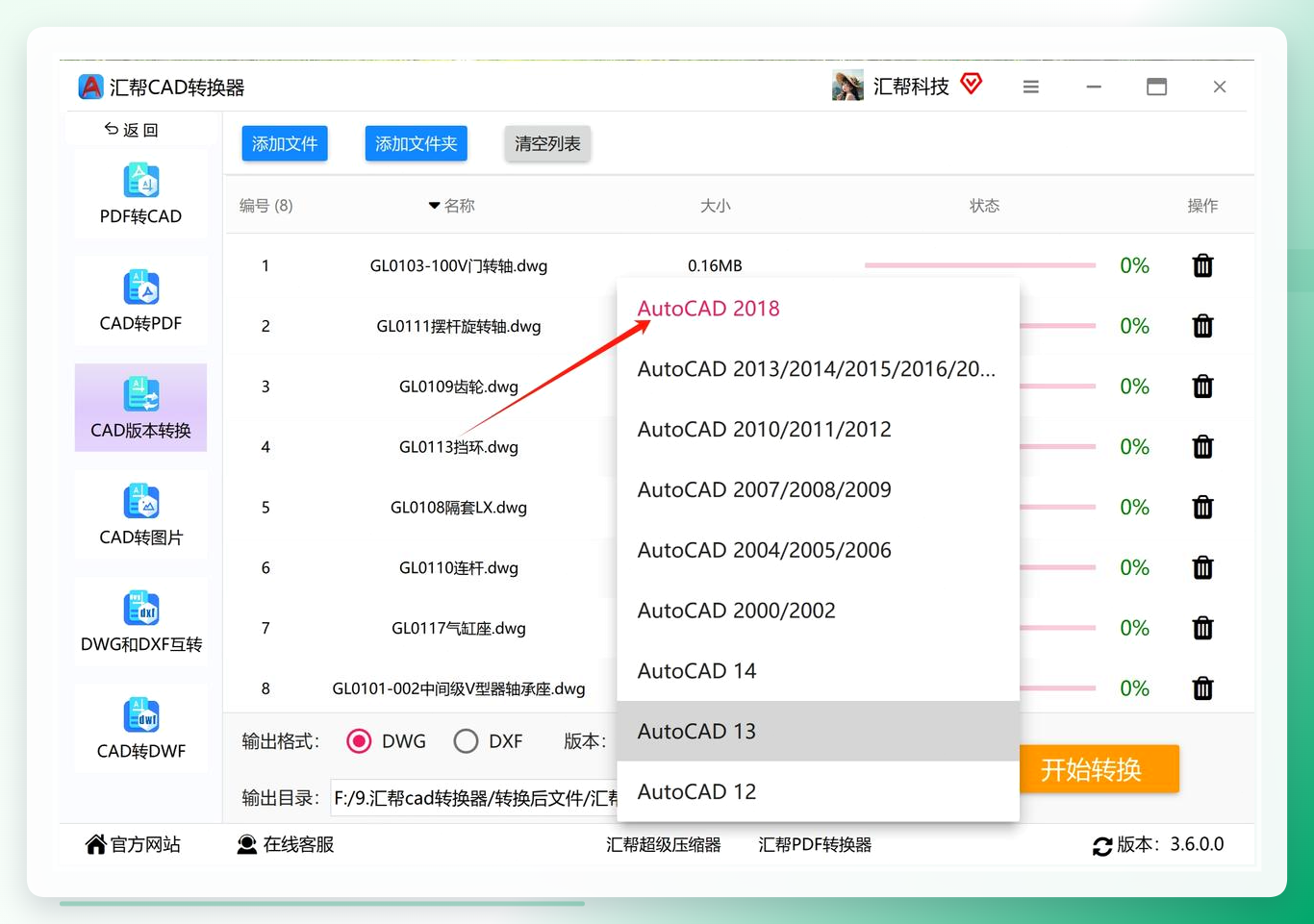1314x924 pixels.
Task: Clear the file list with 清空列表
Action: [547, 143]
